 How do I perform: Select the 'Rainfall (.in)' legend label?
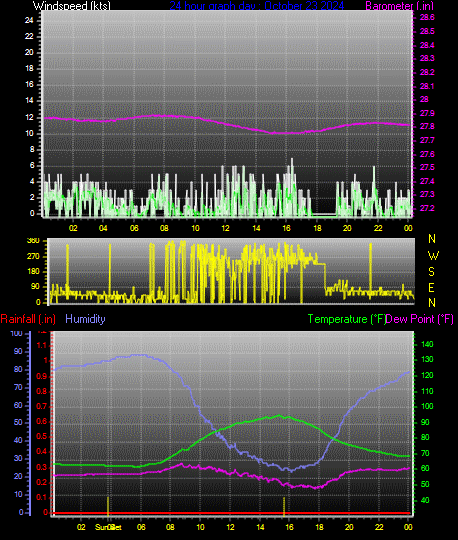(28, 319)
